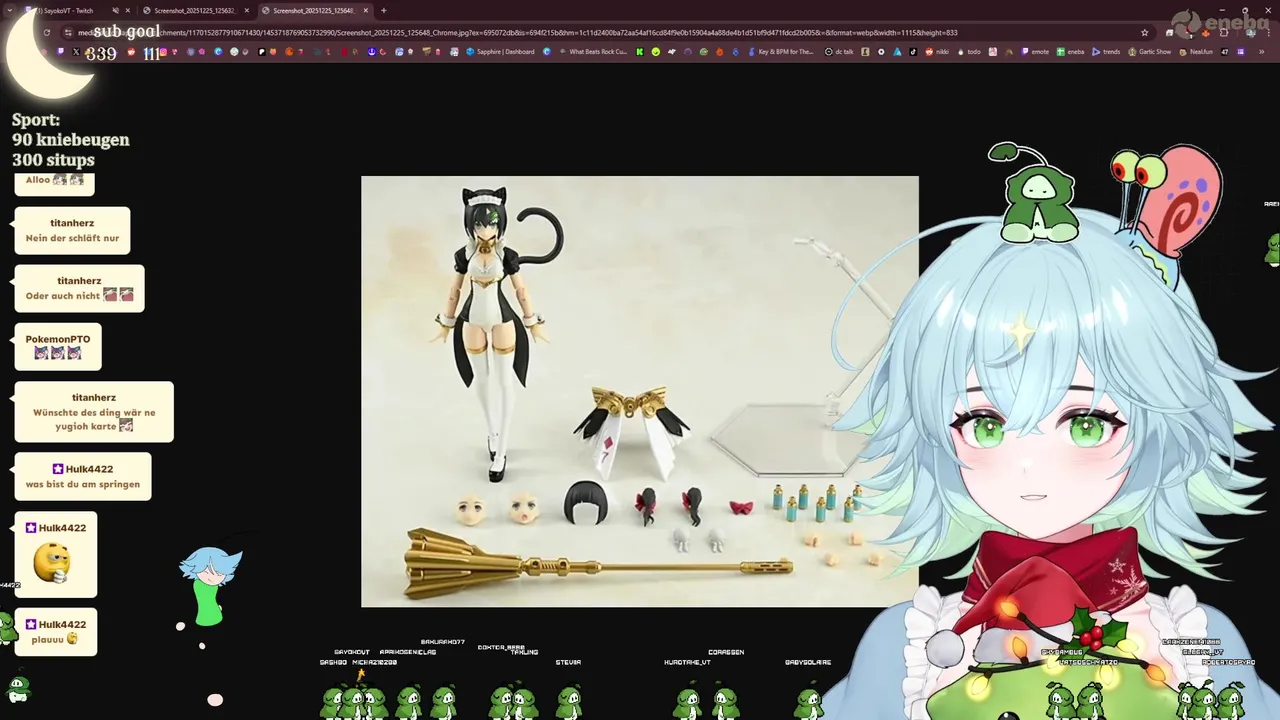Open the What Beats Rock bookmark

(x=592, y=51)
